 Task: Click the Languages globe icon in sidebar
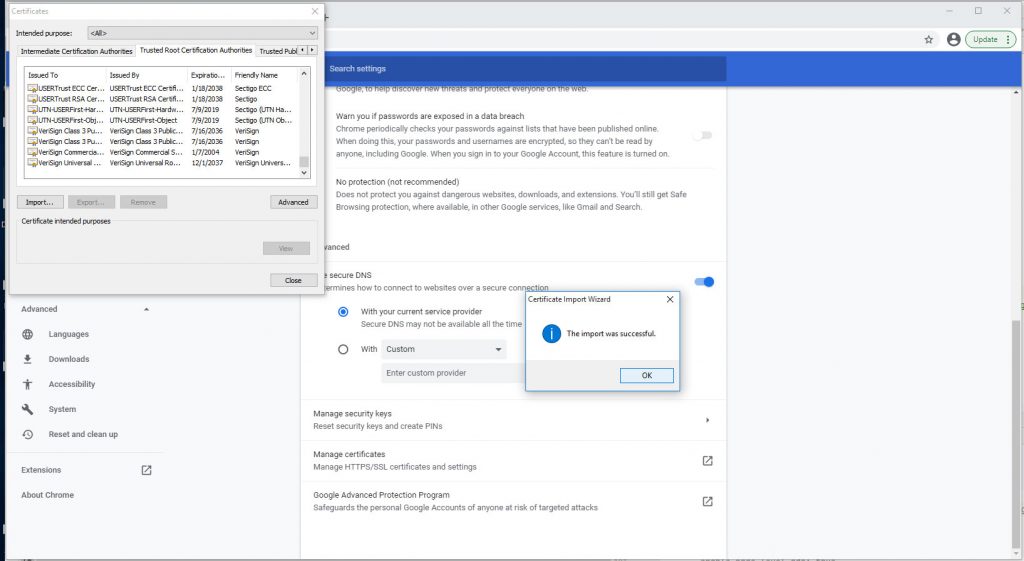[27, 334]
